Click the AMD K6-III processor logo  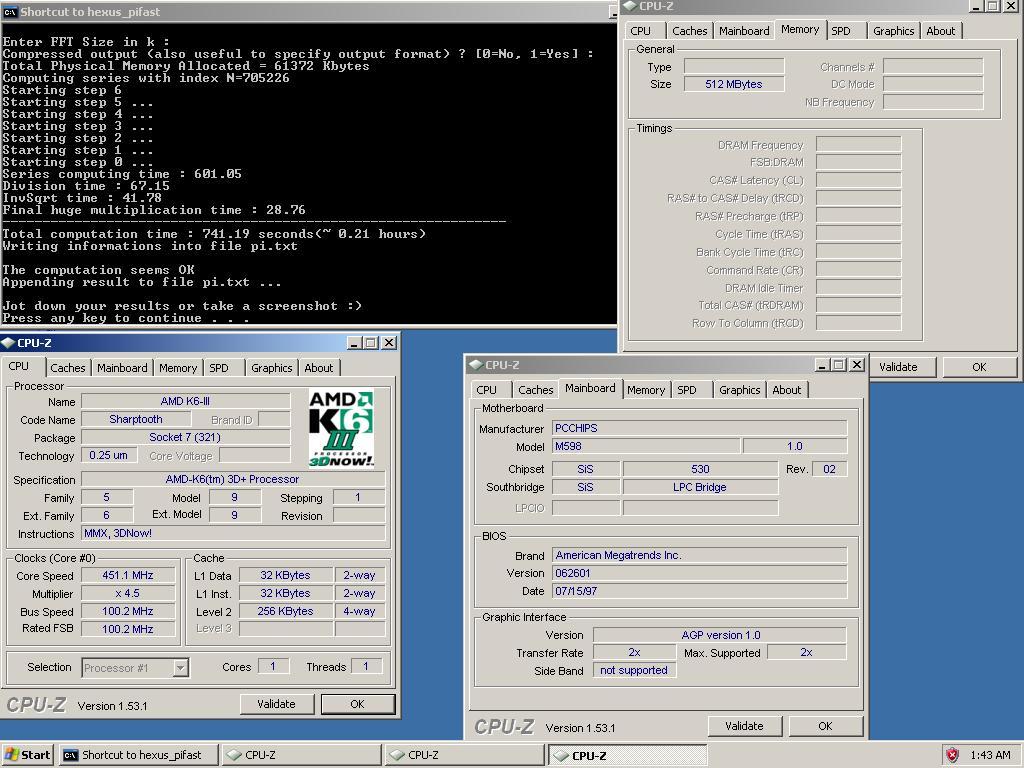tap(342, 428)
